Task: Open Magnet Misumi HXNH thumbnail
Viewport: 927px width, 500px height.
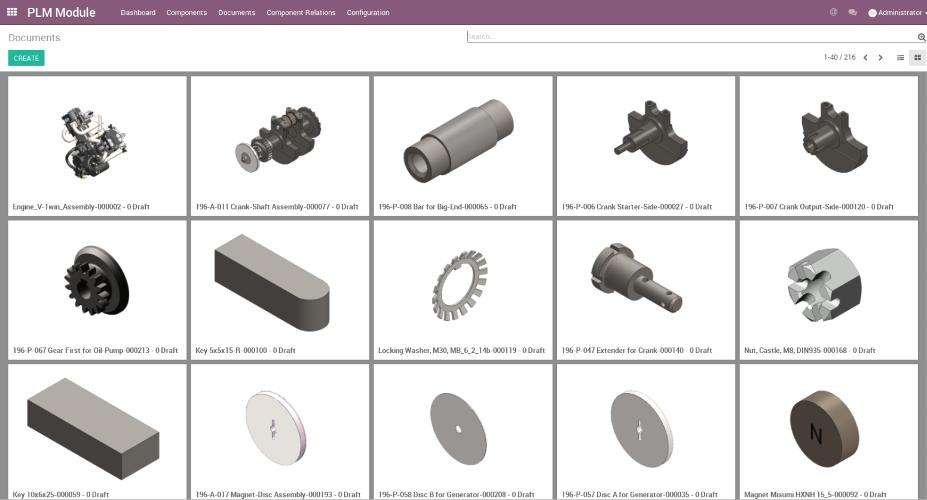Action: pos(824,428)
